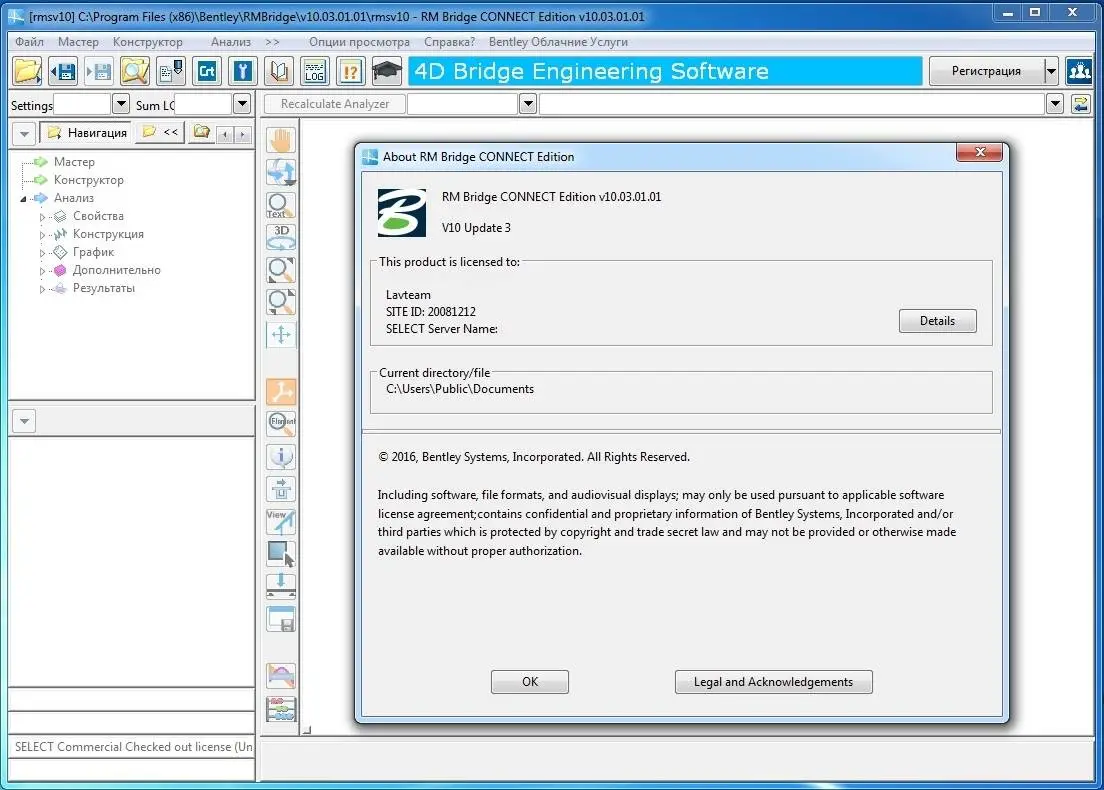1104x790 pixels.
Task: Open dropdown next to Recalculate Analyzer
Action: (528, 104)
